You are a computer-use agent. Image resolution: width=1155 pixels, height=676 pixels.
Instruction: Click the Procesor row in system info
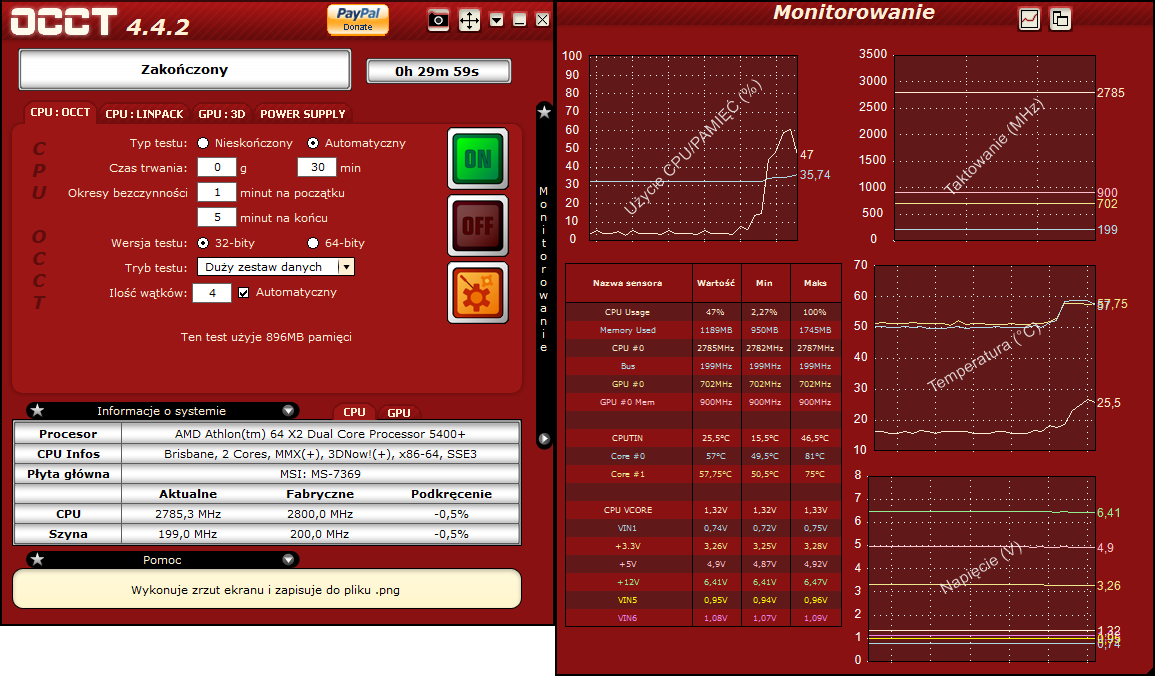tap(267, 434)
